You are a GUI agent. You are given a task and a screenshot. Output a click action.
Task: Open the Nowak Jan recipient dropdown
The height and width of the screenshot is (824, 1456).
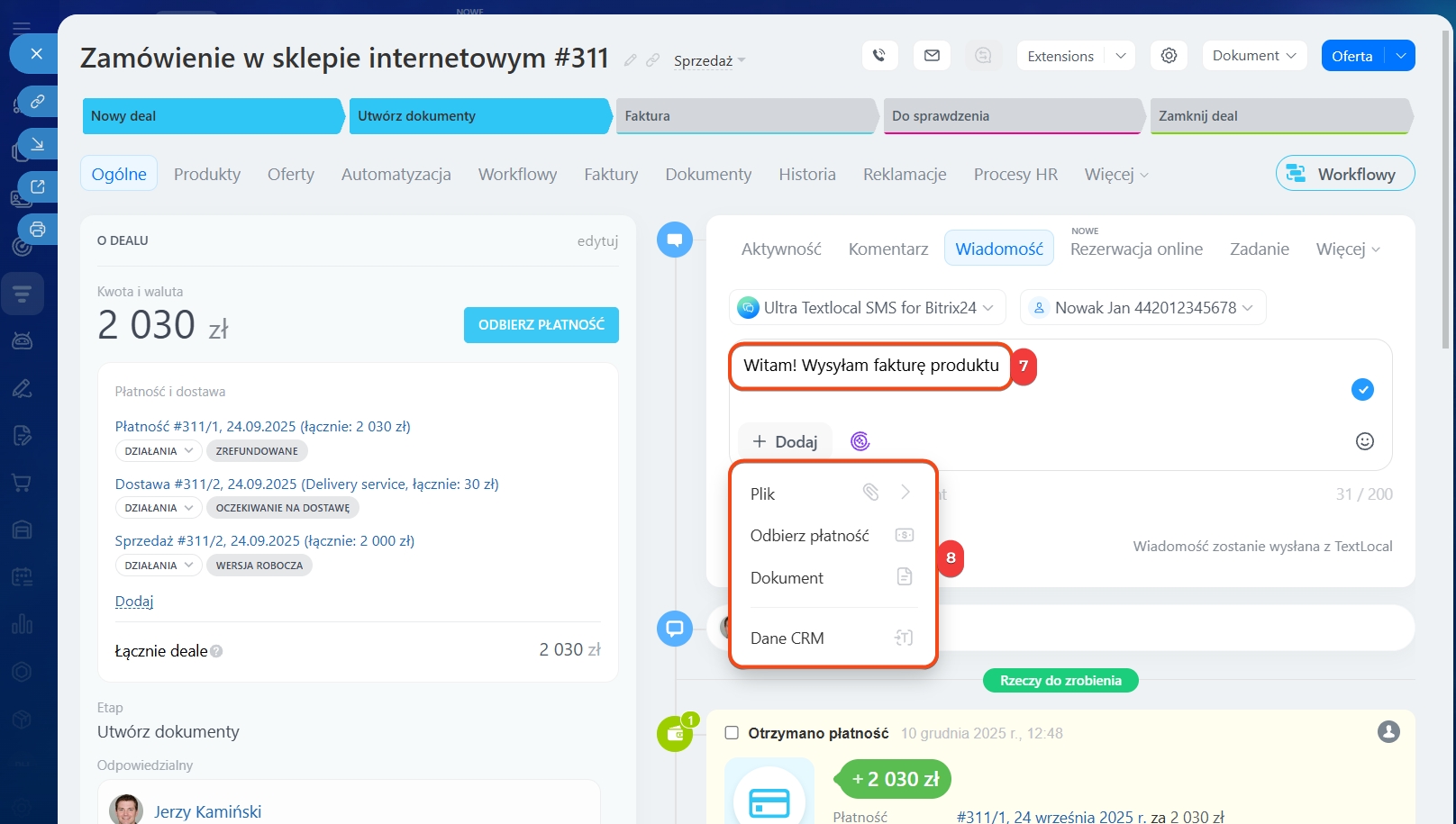[1142, 308]
